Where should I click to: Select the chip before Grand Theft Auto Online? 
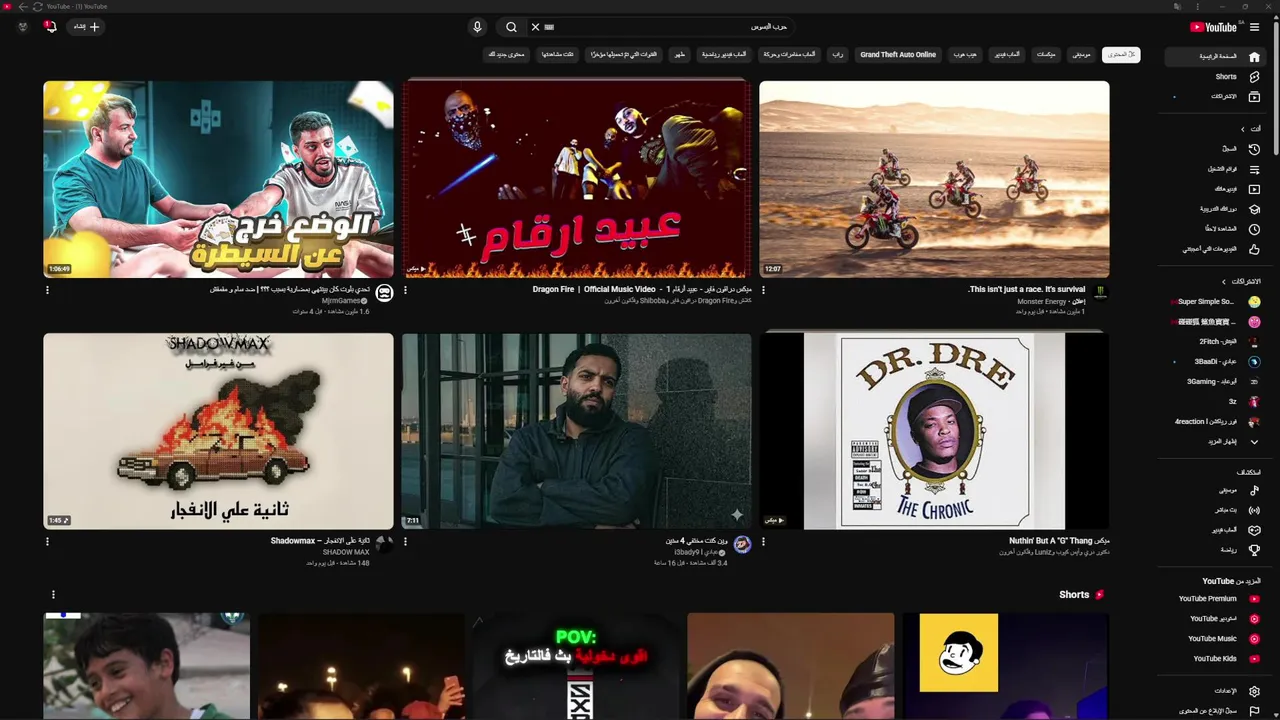[x=964, y=55]
